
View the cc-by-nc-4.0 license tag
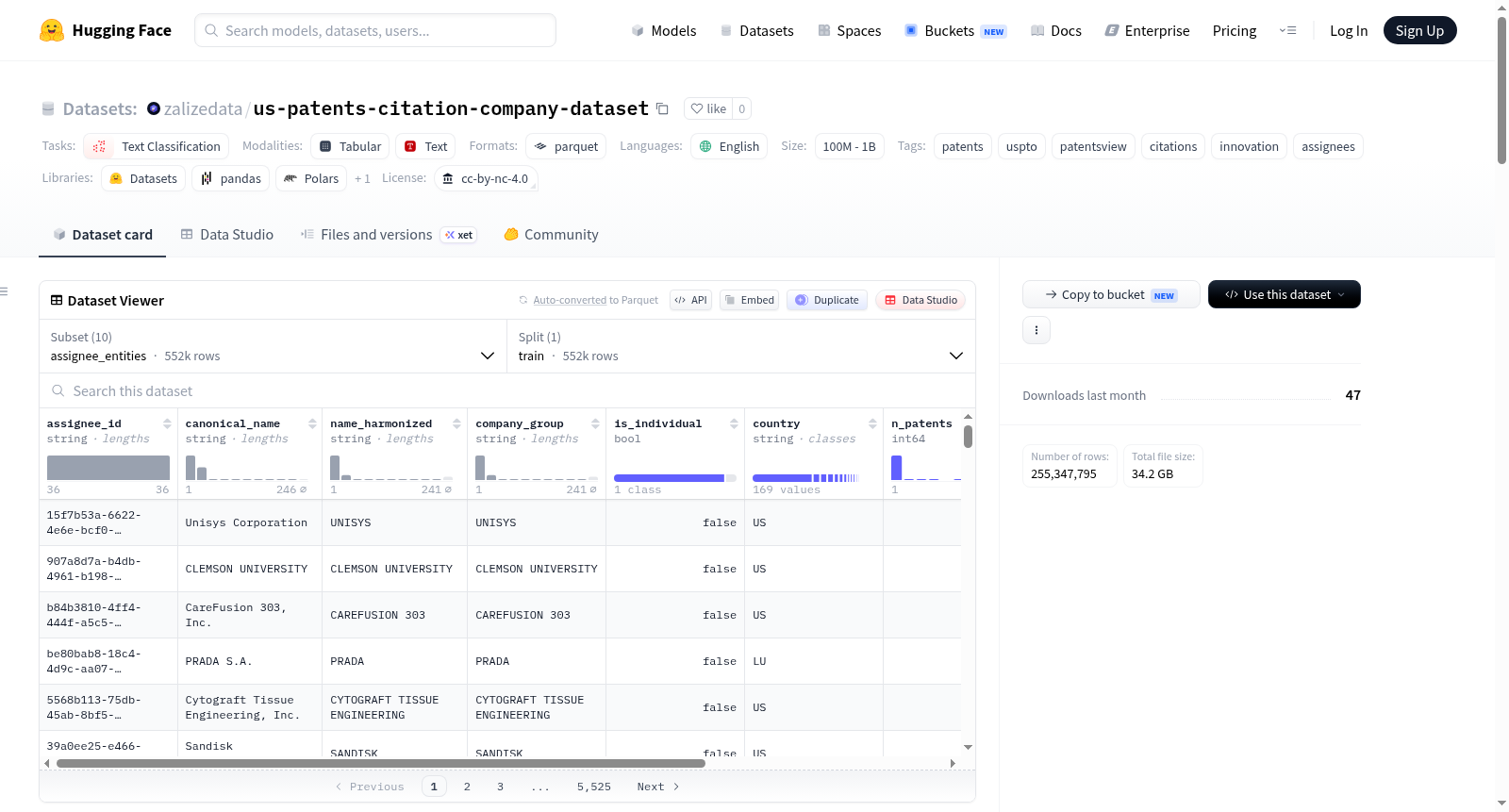point(486,178)
